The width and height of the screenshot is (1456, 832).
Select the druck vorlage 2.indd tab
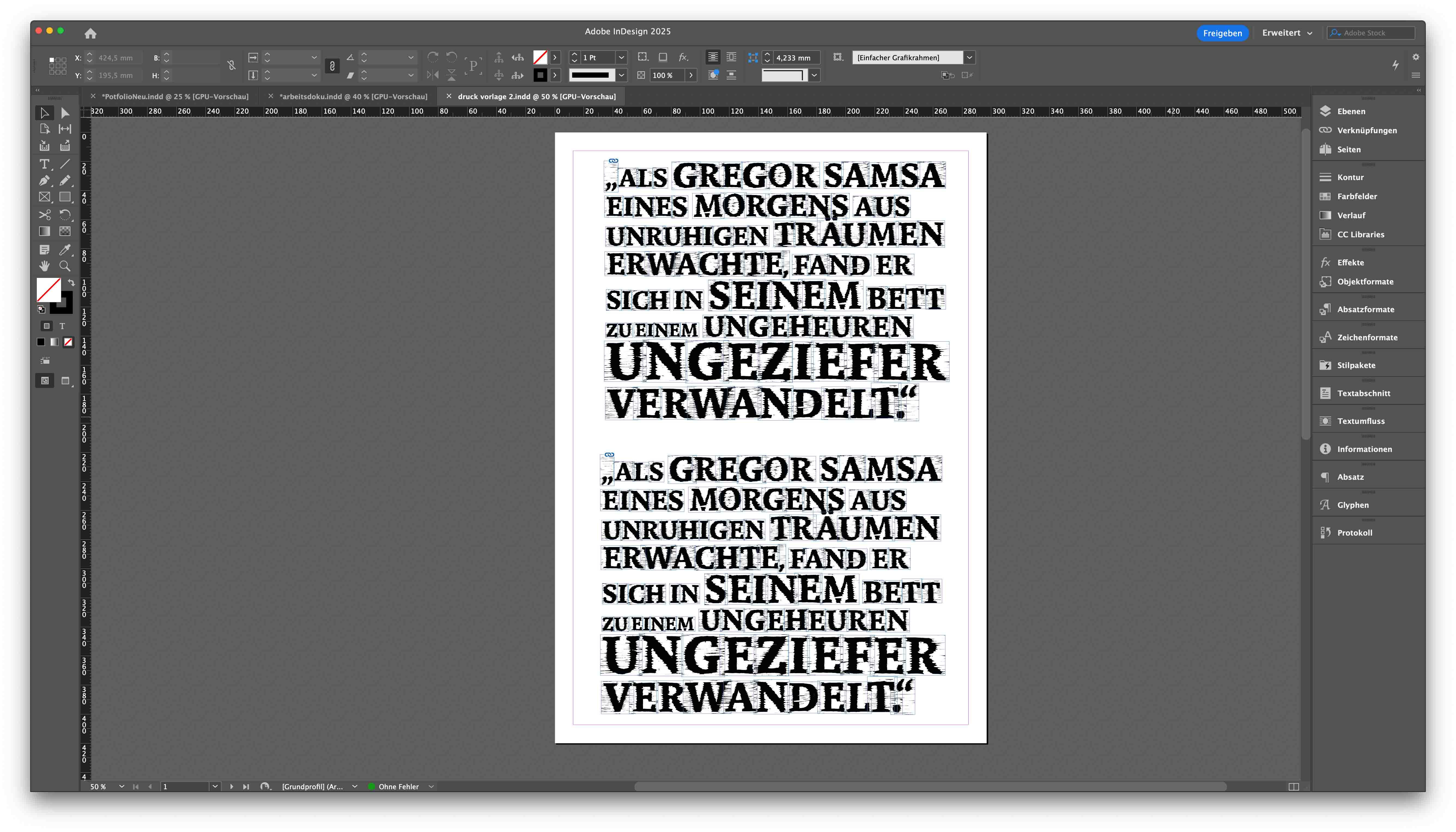pyautogui.click(x=536, y=96)
